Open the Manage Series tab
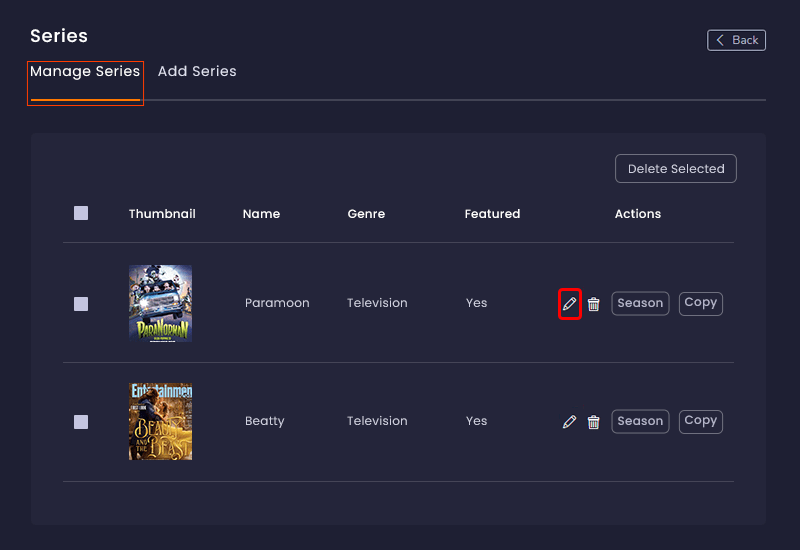This screenshot has width=800, height=550. (85, 72)
